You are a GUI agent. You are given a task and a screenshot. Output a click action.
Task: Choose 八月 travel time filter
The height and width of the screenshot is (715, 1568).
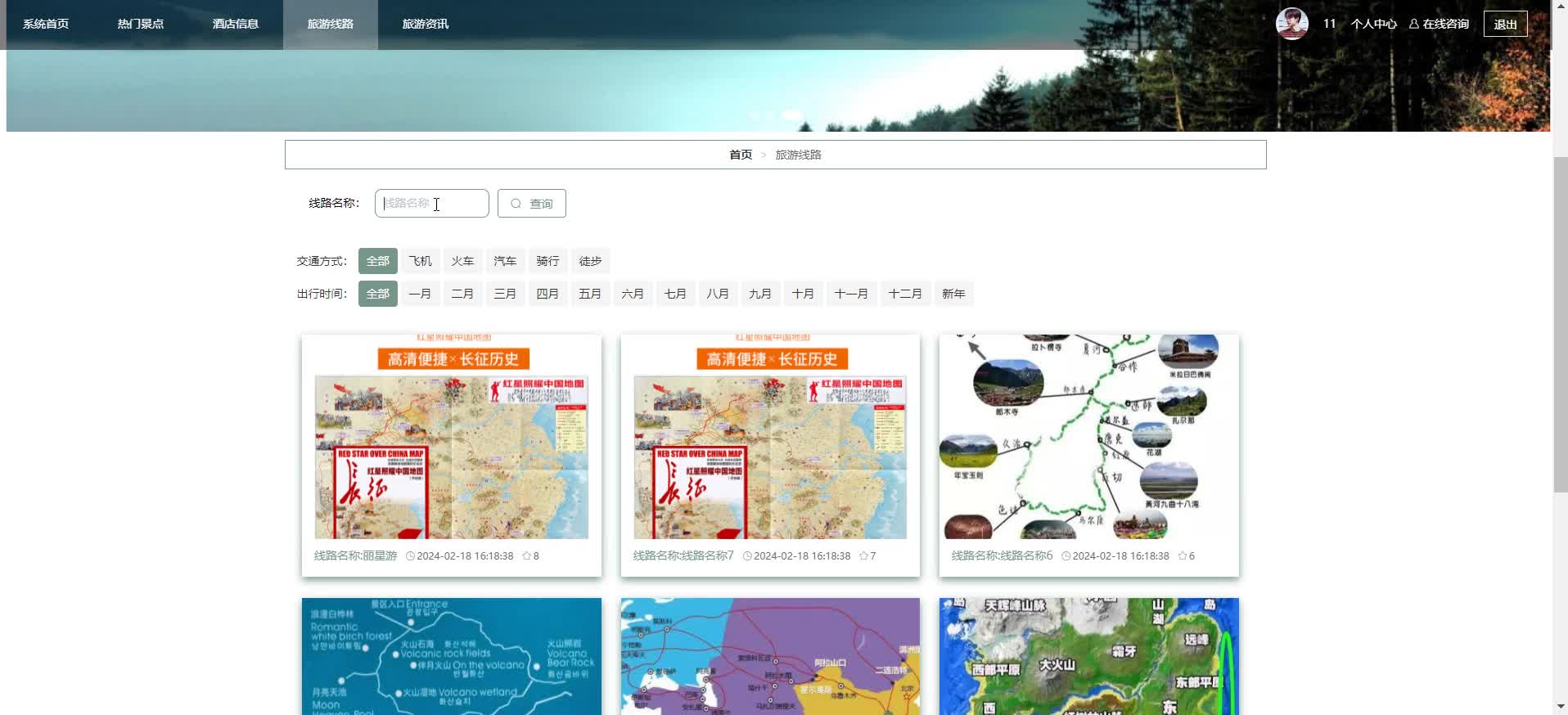[719, 294]
